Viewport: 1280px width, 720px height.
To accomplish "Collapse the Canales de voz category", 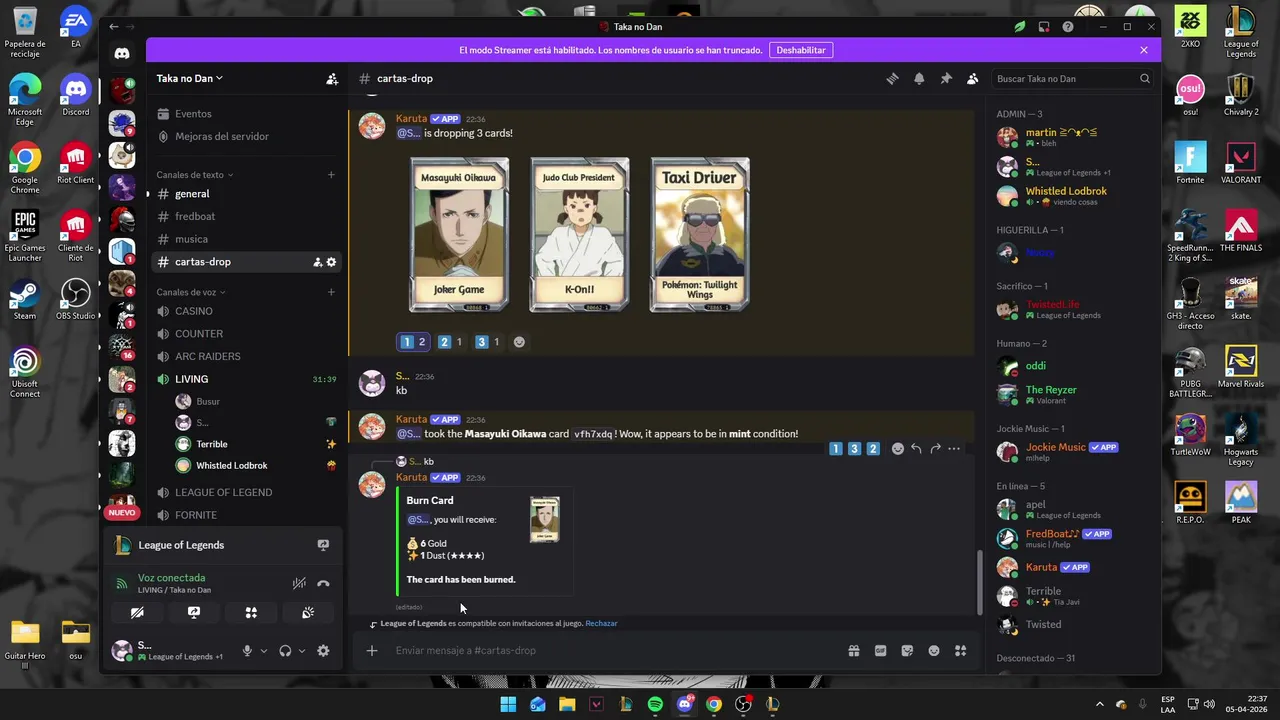I will (x=190, y=292).
